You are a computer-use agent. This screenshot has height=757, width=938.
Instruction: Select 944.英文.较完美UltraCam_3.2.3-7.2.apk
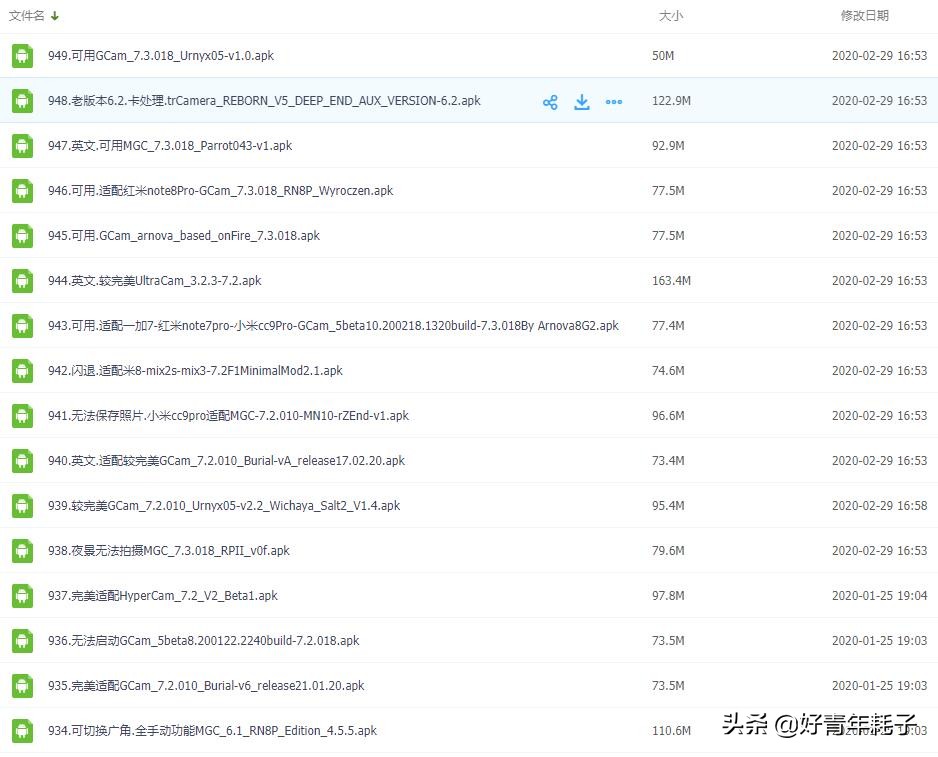(155, 281)
